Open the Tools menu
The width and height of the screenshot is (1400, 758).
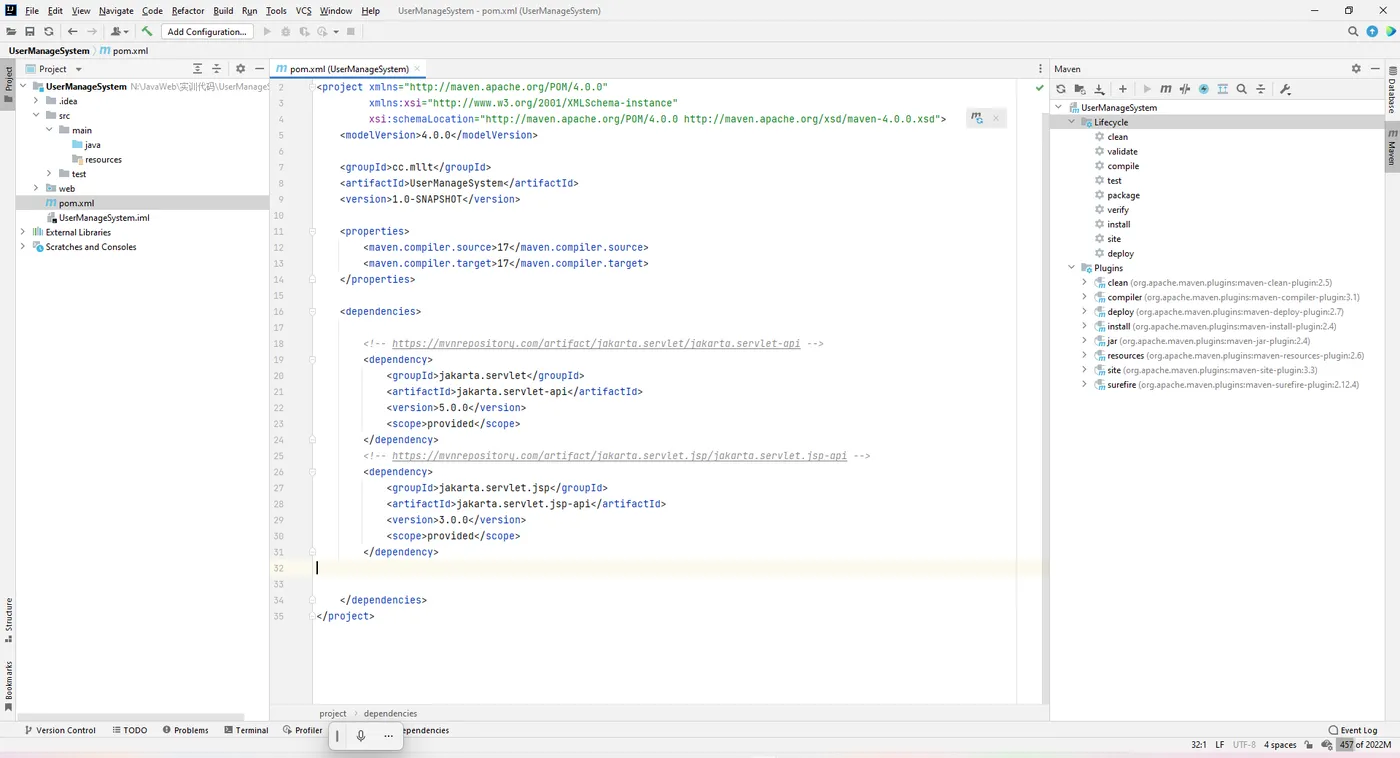point(276,11)
